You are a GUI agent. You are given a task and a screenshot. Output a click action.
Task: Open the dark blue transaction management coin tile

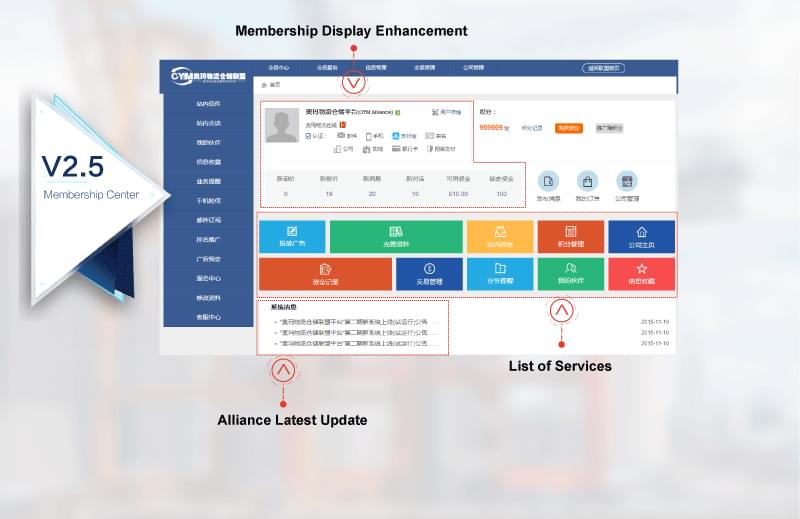429,274
